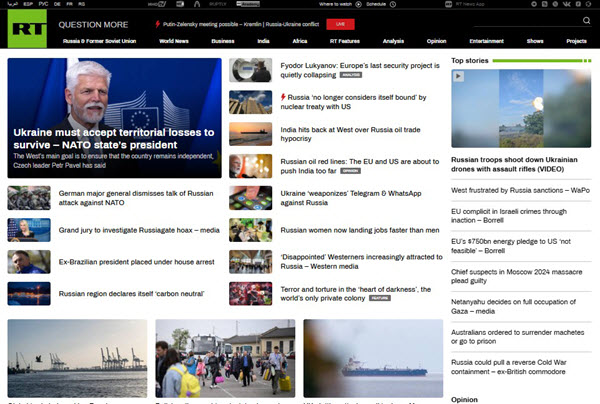This screenshot has height=404, width=600.
Task: Open the Entertainment section
Action: 486,41
